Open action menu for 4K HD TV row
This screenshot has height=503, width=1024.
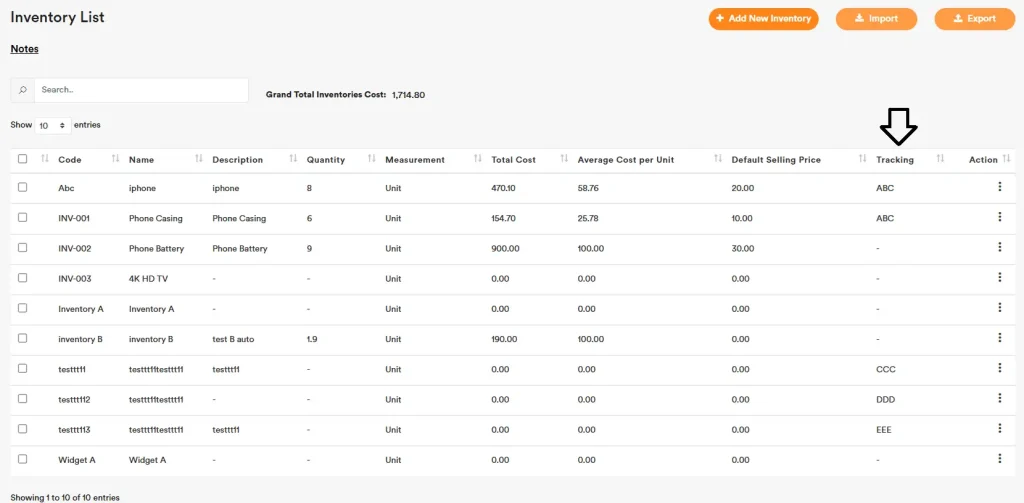pyautogui.click(x=999, y=278)
